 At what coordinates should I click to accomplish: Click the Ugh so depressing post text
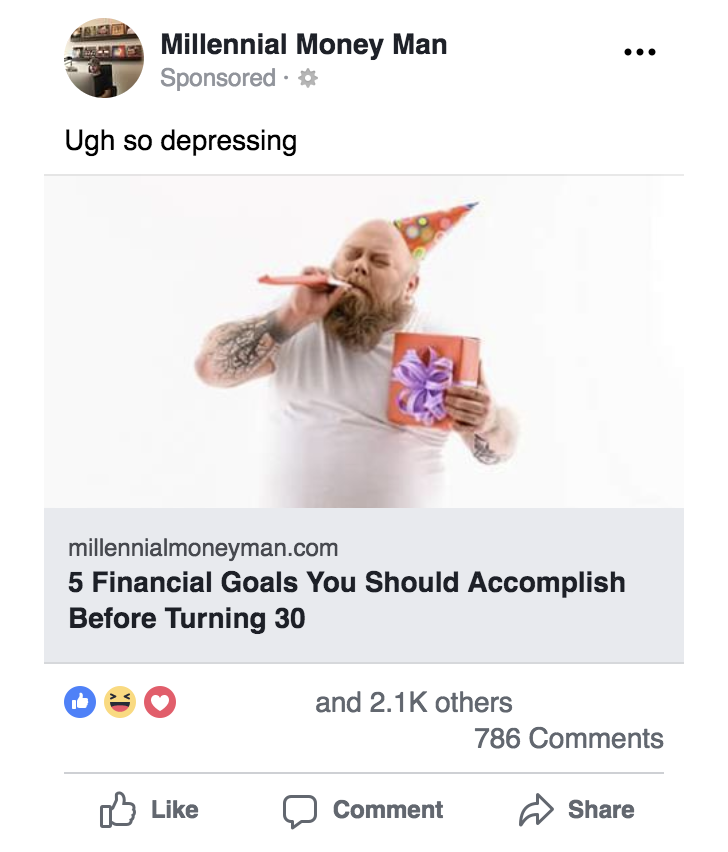pos(181,141)
